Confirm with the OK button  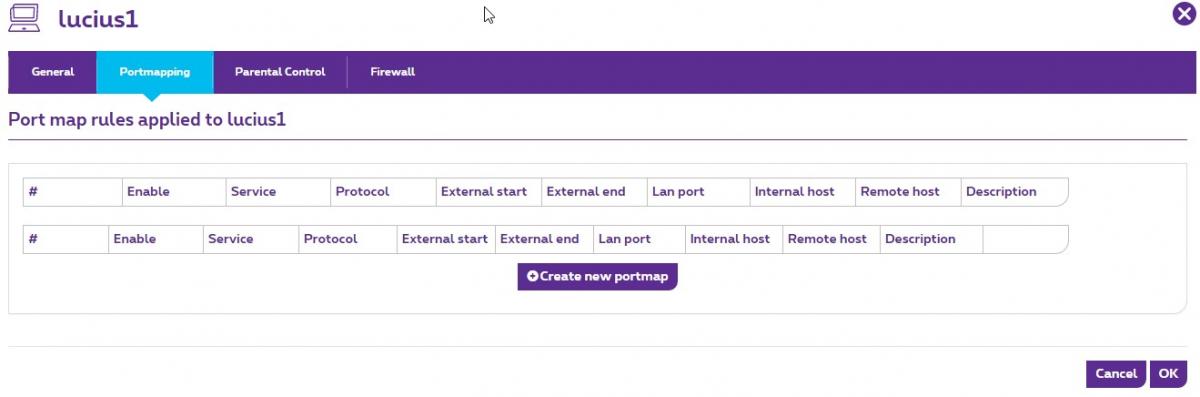(1168, 374)
